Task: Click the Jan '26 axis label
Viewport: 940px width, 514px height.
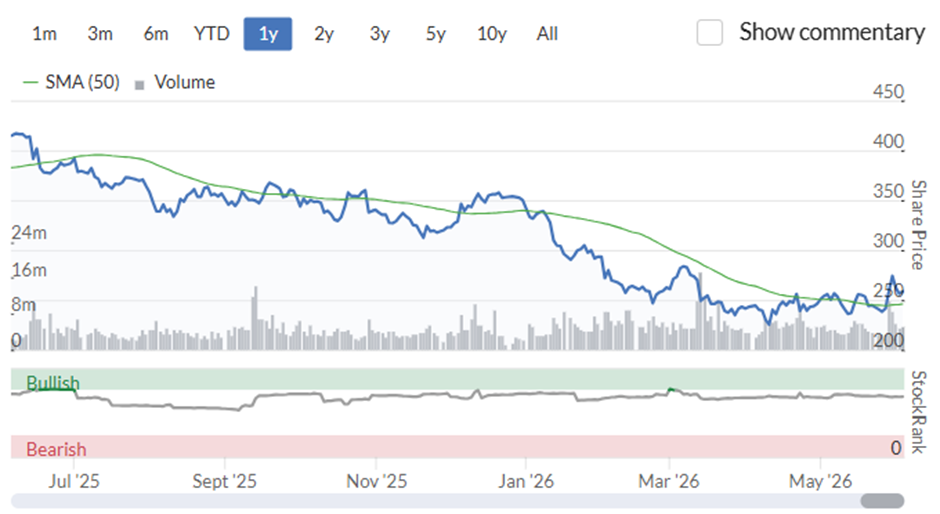Action: tap(526, 481)
